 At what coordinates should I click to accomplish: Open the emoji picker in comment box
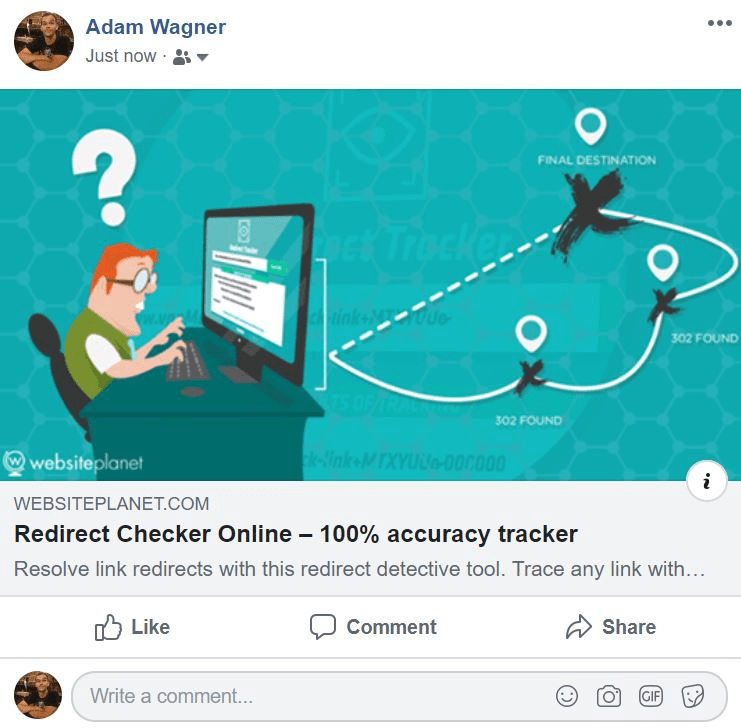click(567, 696)
